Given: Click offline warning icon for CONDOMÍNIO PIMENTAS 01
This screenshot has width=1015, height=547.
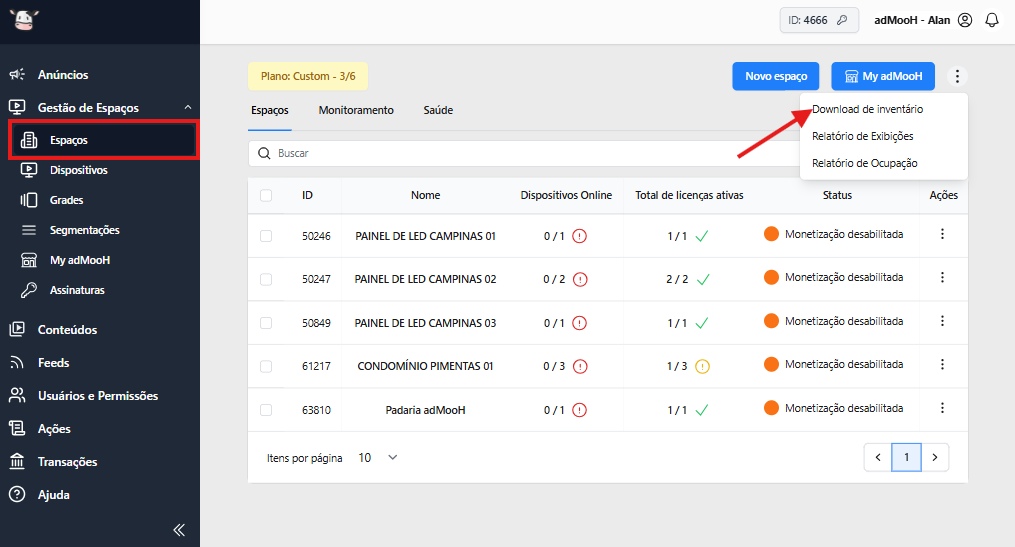Looking at the screenshot, I should point(580,366).
